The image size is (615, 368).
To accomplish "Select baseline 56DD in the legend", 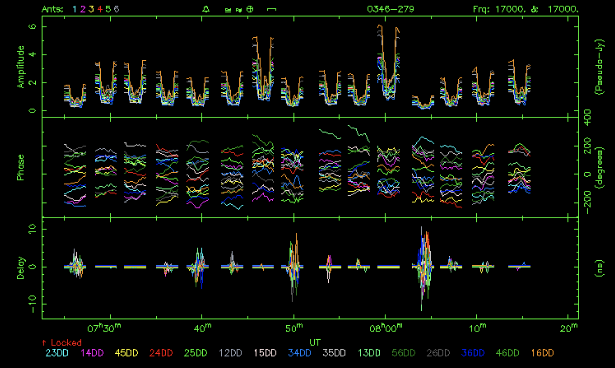I will [403, 353].
